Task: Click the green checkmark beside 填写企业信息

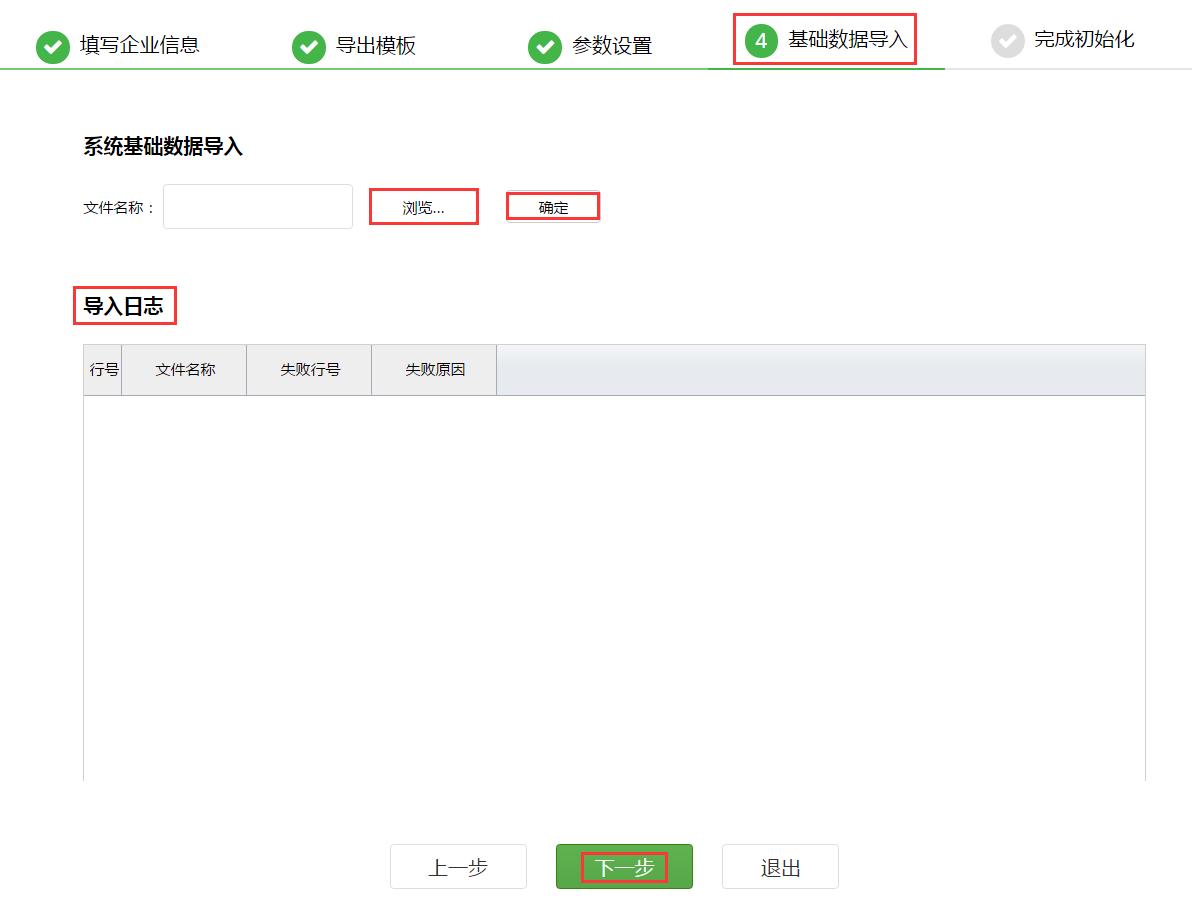Action: coord(52,47)
